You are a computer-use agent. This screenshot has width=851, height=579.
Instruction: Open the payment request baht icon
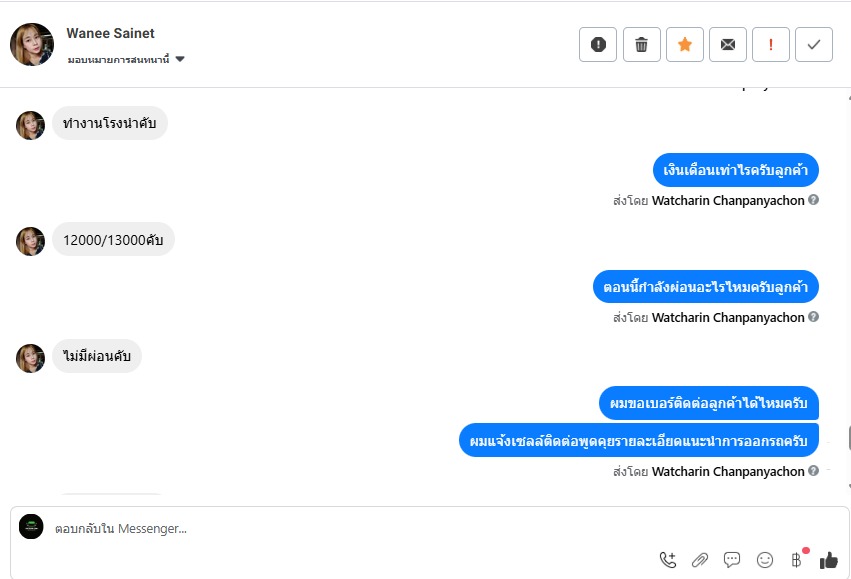[797, 559]
